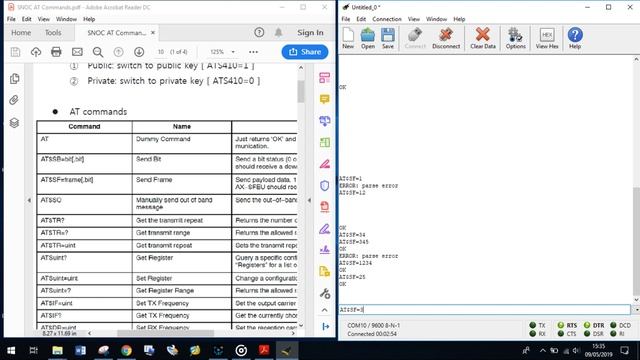The height and width of the screenshot is (360, 640).
Task: Open Windows Start menu
Action: tap(11, 350)
